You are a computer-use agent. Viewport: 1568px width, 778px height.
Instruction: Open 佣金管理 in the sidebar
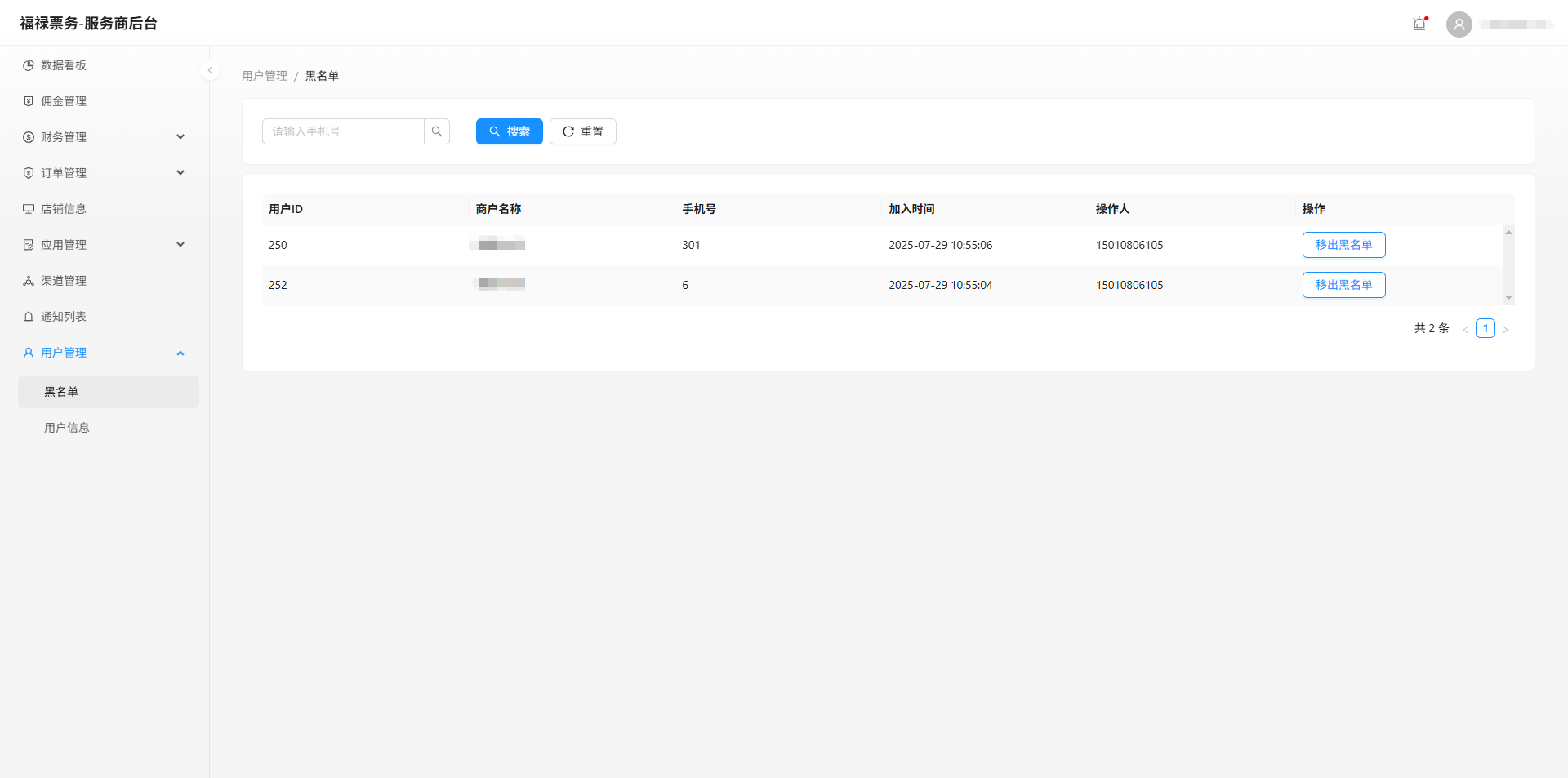click(x=64, y=101)
